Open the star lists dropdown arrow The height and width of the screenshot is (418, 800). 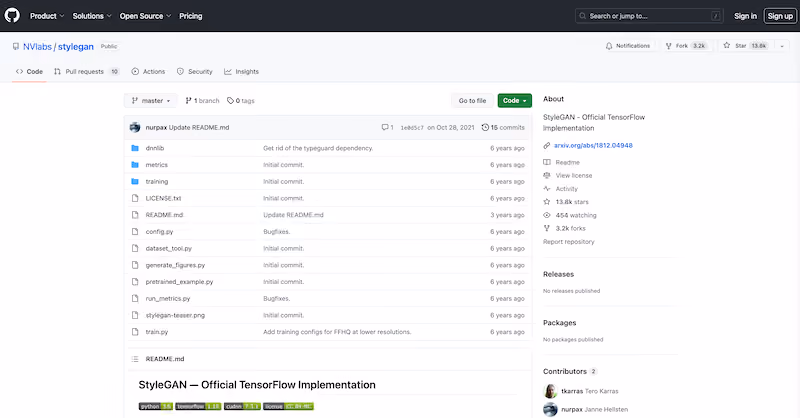[782, 46]
